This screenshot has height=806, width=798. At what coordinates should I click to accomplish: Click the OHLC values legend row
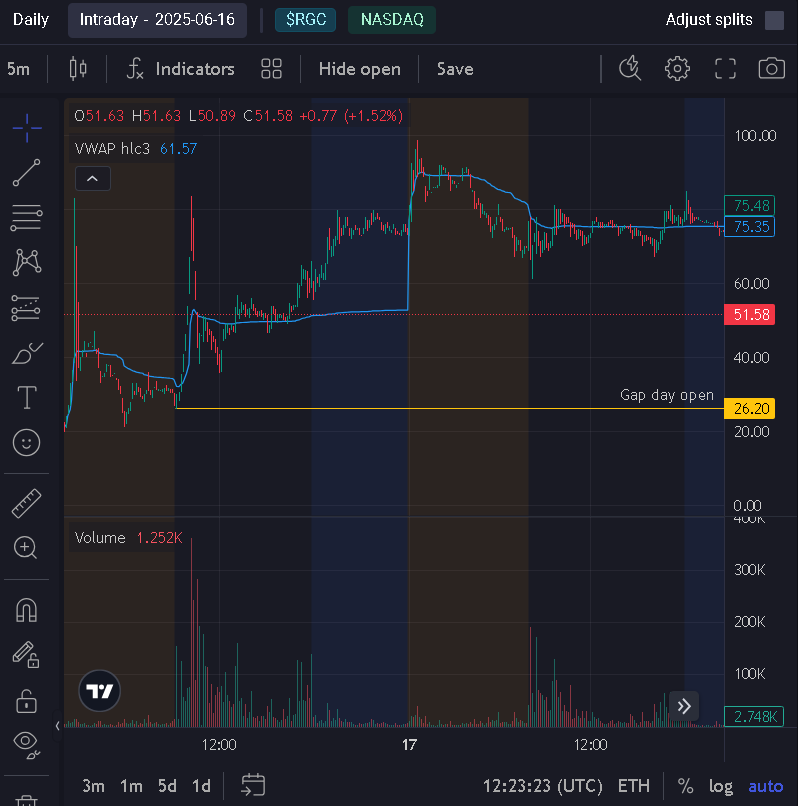239,116
